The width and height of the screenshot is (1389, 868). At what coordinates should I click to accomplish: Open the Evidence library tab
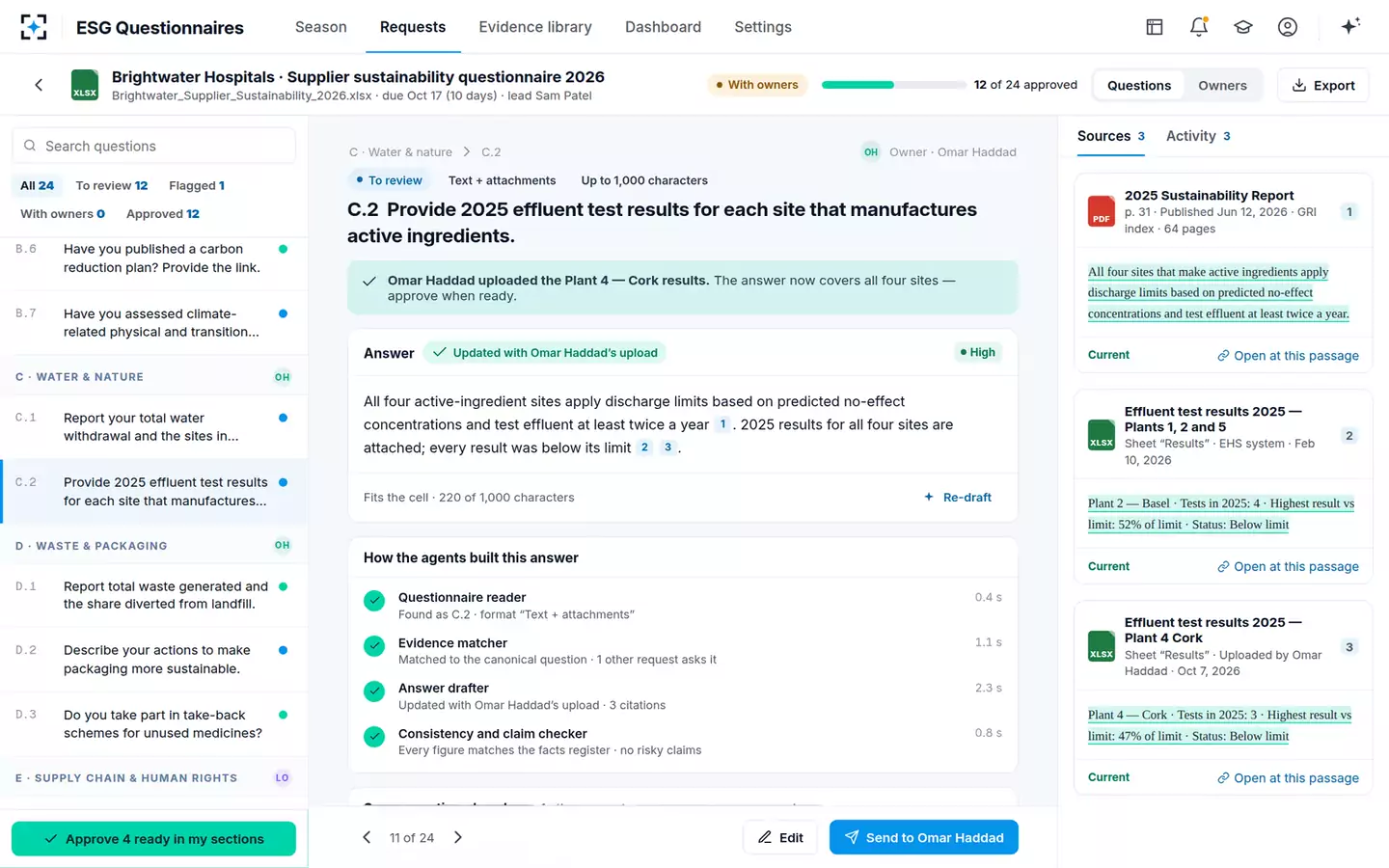coord(535,27)
